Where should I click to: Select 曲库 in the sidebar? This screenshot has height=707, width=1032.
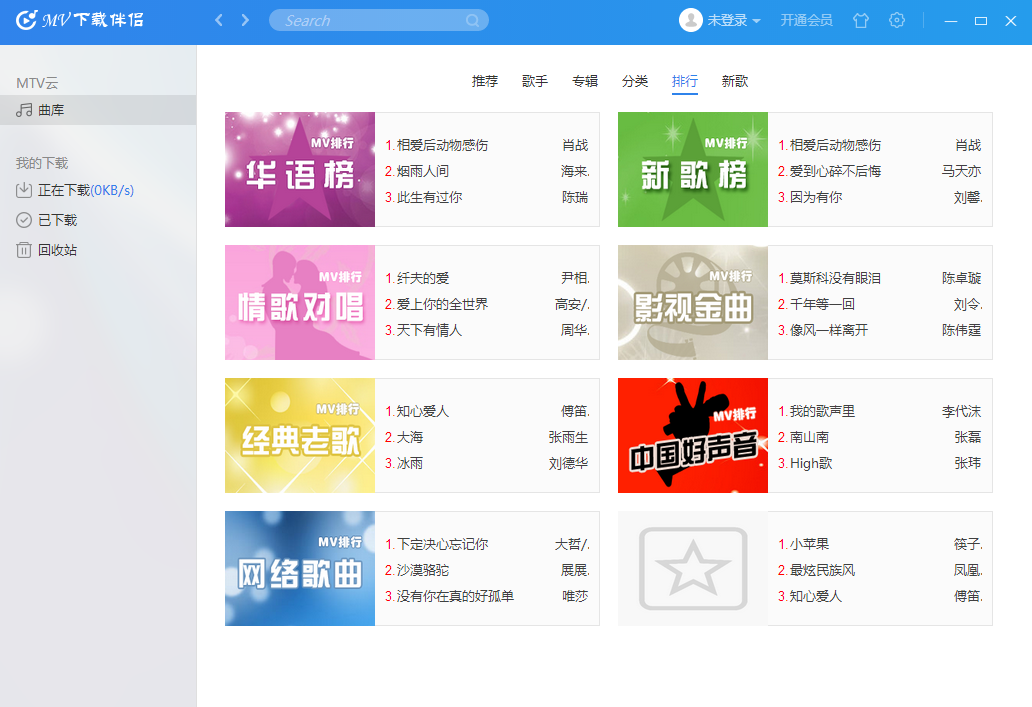coord(51,110)
